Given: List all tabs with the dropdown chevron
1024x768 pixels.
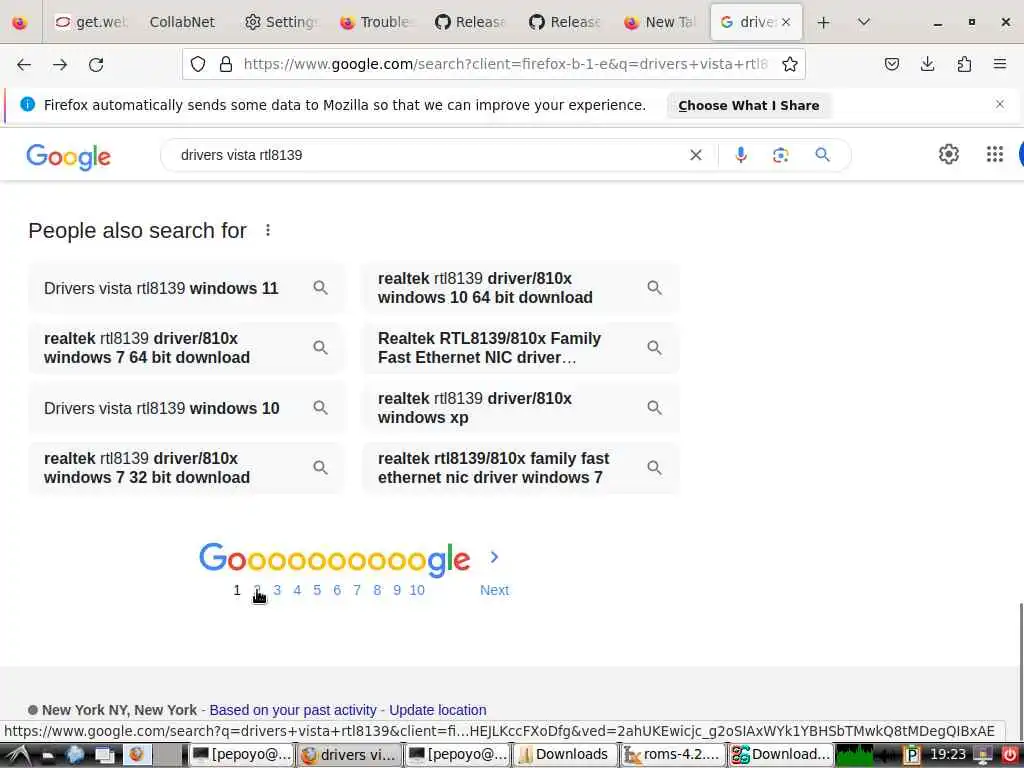Looking at the screenshot, I should [x=863, y=22].
